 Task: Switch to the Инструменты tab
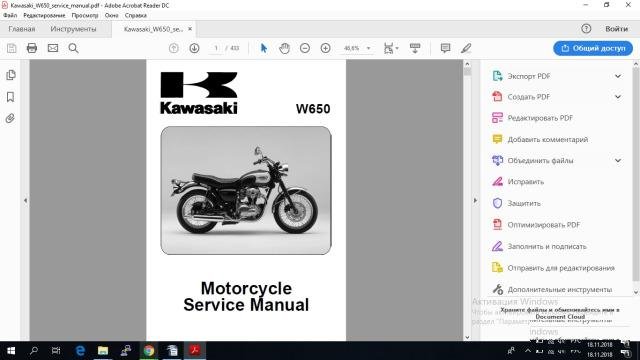pyautogui.click(x=73, y=29)
